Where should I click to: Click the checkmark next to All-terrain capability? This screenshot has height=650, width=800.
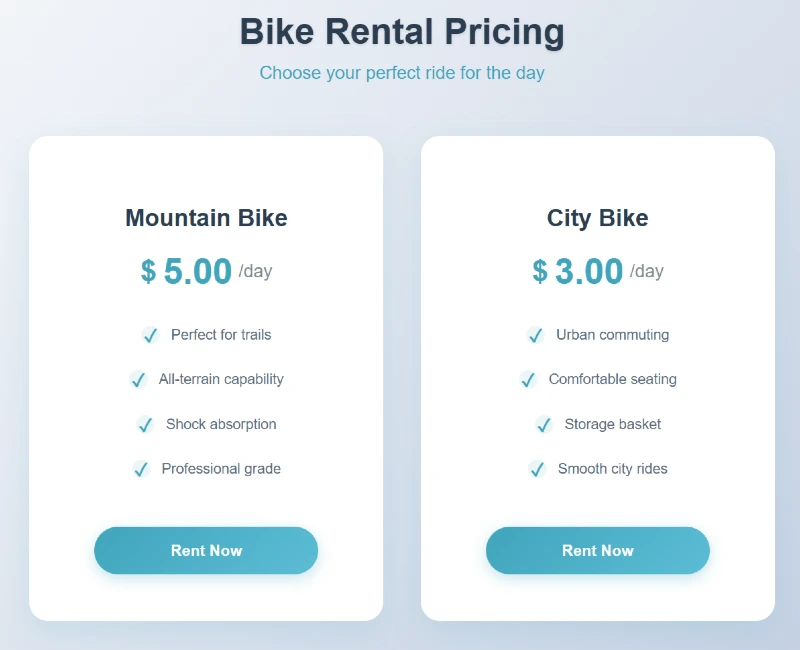click(138, 380)
